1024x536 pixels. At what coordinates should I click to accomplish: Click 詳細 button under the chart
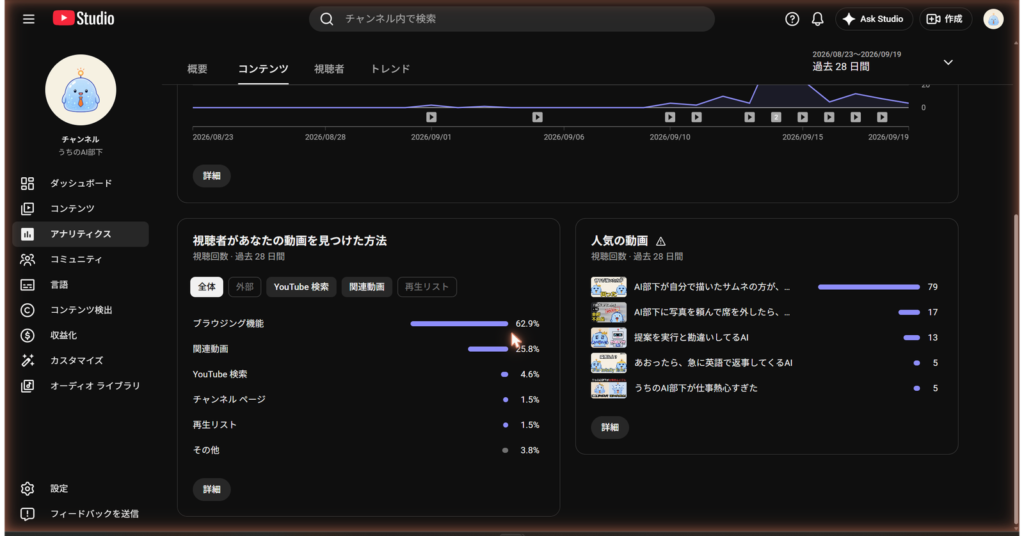(x=212, y=176)
